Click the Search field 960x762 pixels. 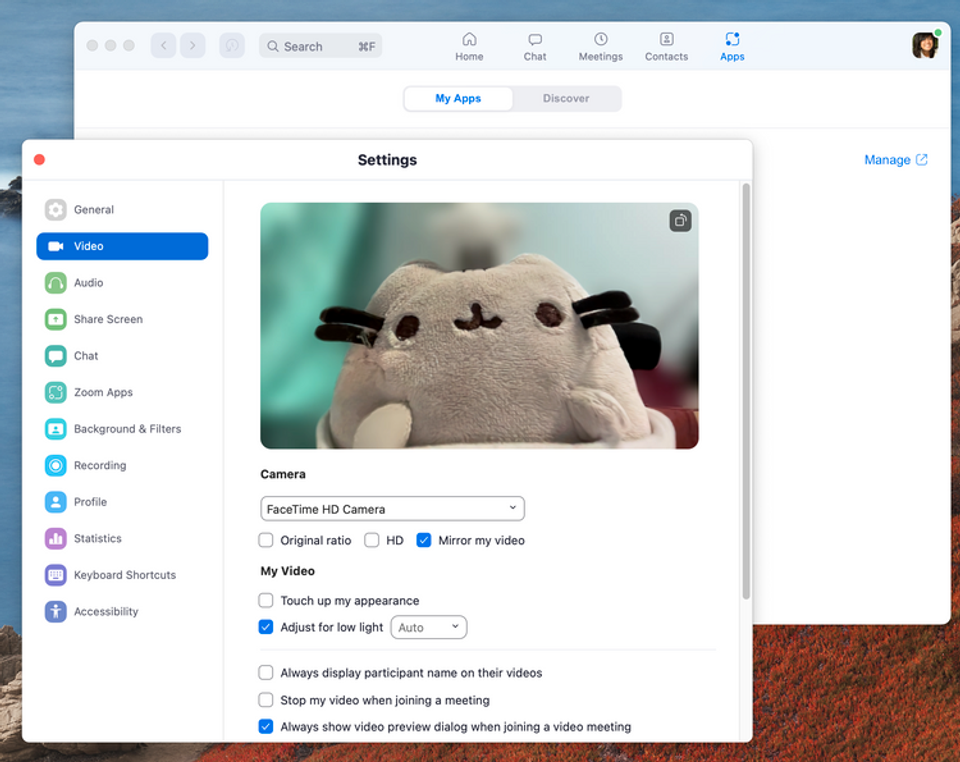click(x=320, y=46)
